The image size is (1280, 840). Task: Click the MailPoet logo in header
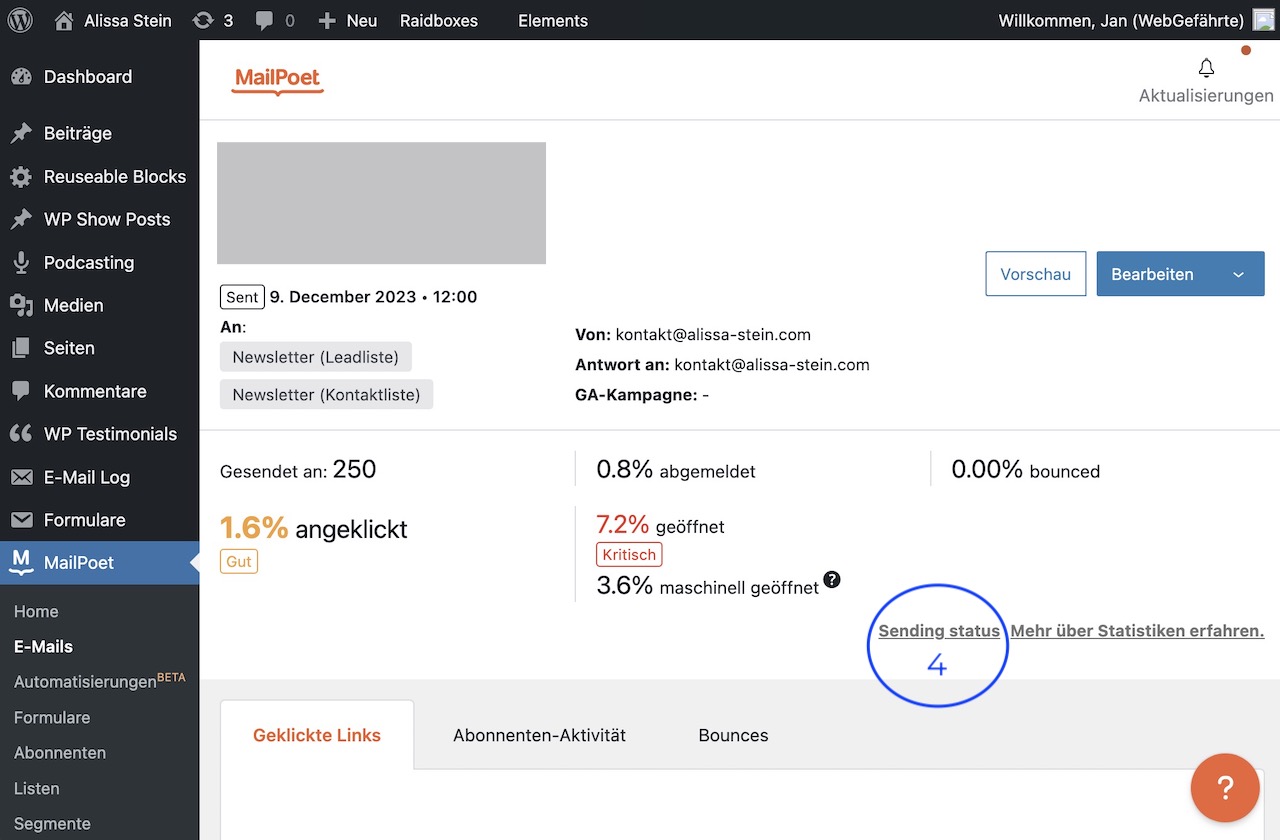[x=278, y=80]
